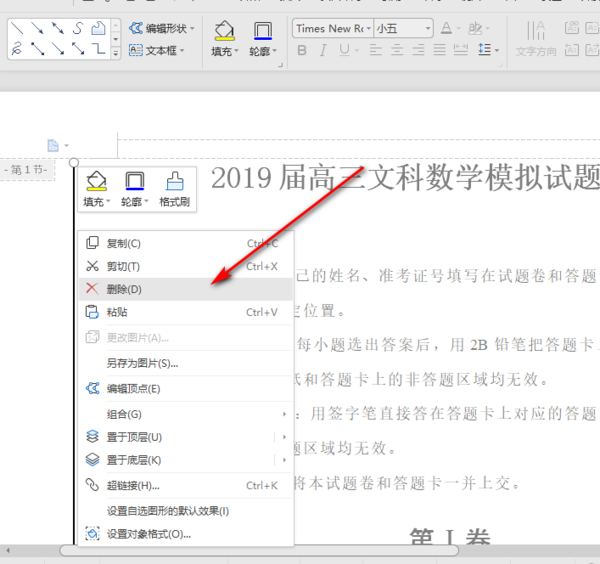Open the font size 小五 dropdown
The image size is (600, 564).
click(x=428, y=28)
